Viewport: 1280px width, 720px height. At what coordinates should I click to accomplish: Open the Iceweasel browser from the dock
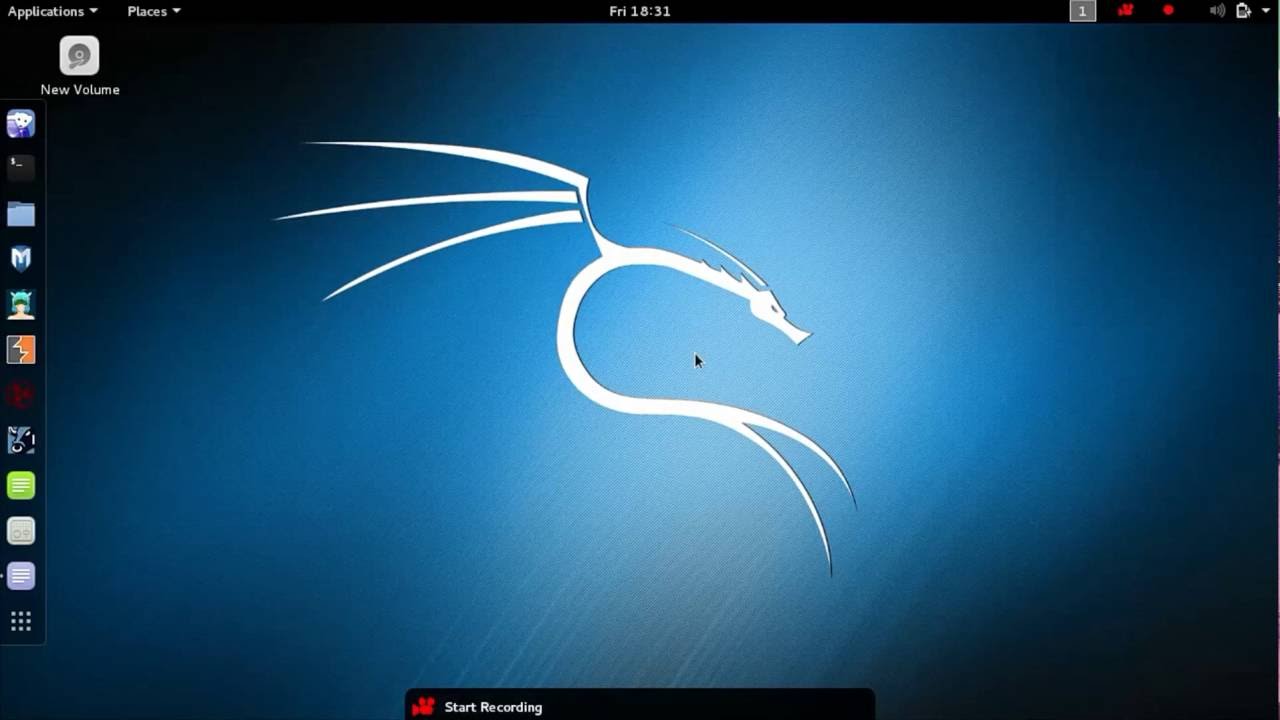(21, 124)
